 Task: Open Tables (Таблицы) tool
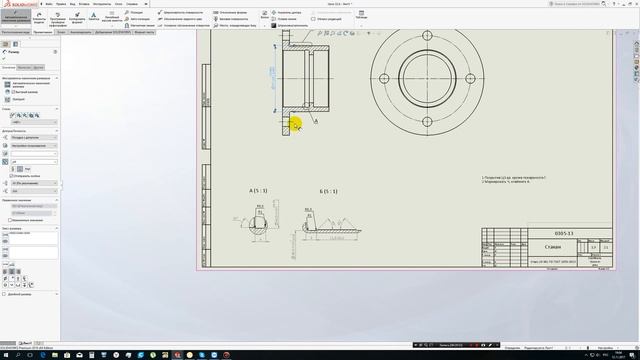click(x=361, y=15)
